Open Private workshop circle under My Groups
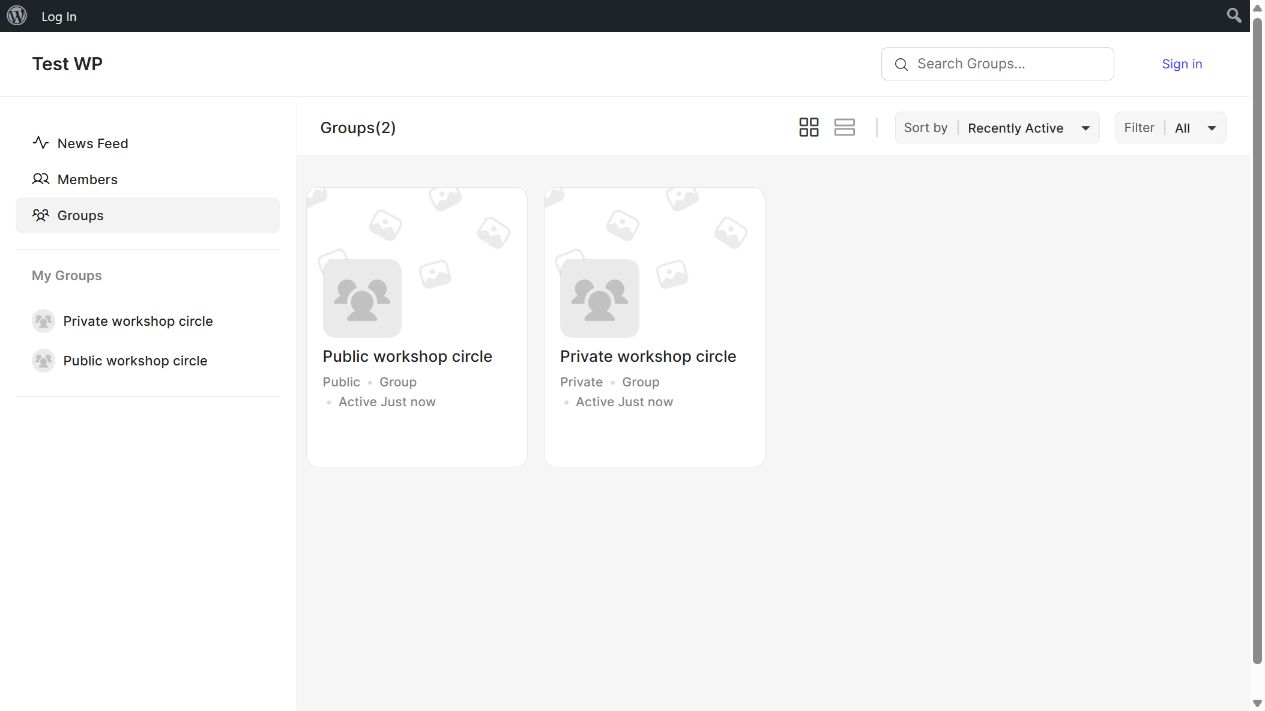1265x711 pixels. tap(138, 321)
